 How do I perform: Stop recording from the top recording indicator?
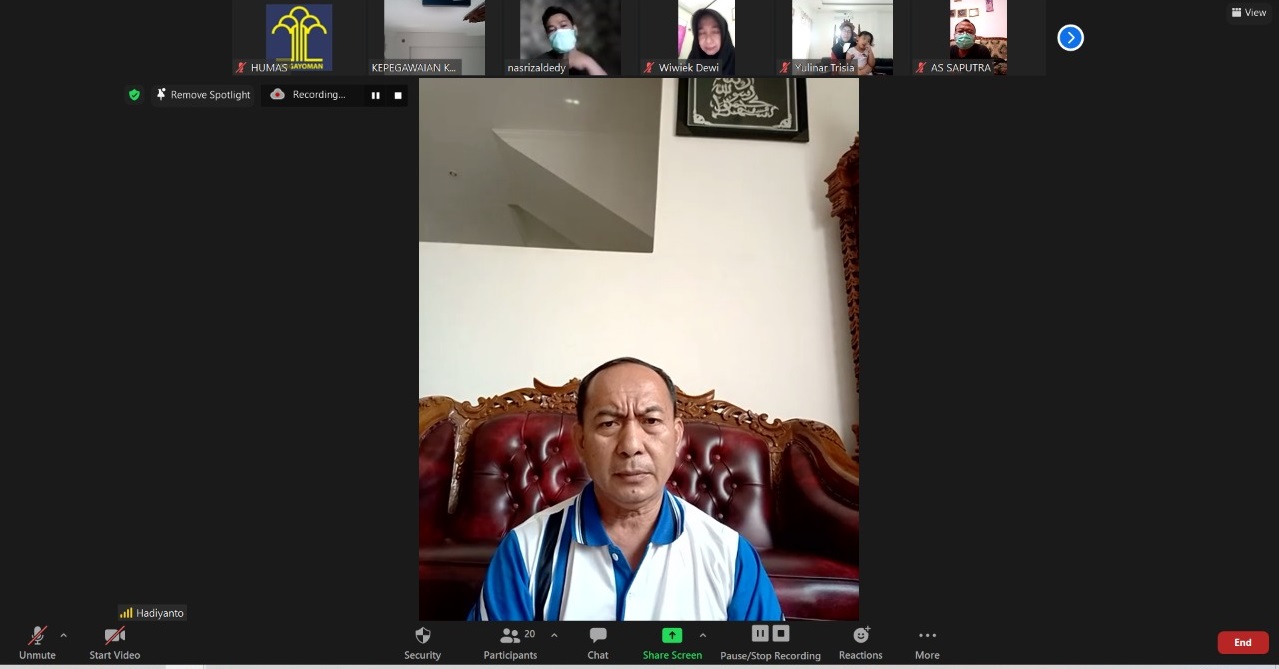[x=398, y=95]
